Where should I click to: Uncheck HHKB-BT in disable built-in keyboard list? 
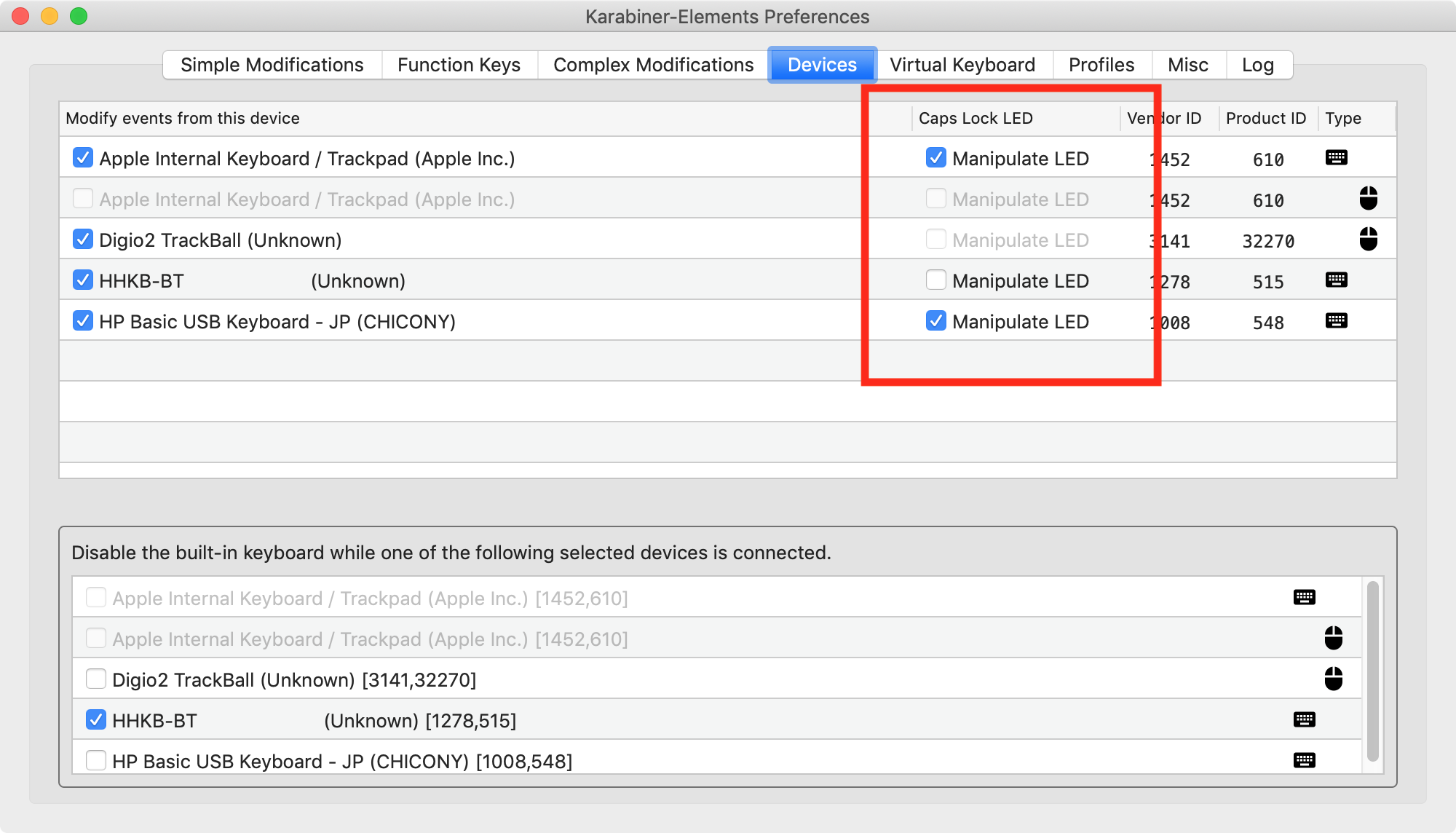coord(96,720)
